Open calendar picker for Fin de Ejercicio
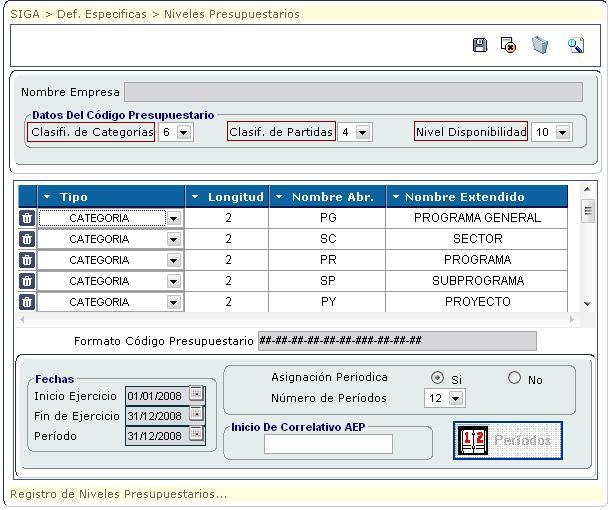 [196, 414]
